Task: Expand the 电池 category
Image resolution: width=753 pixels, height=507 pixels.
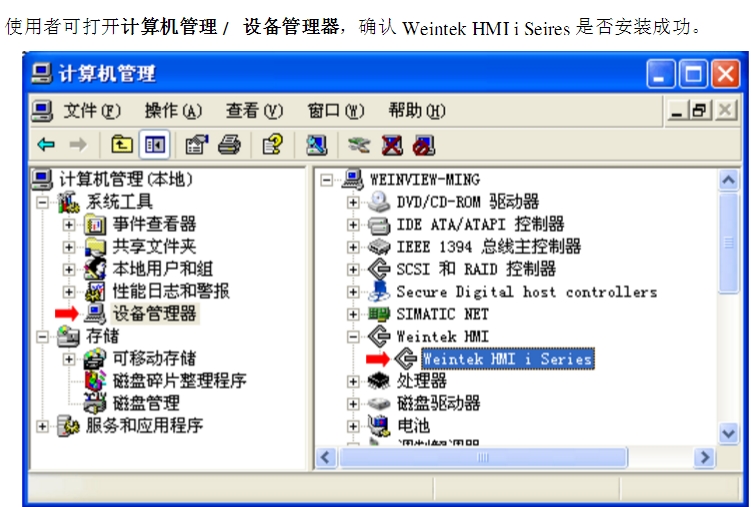Action: click(353, 426)
